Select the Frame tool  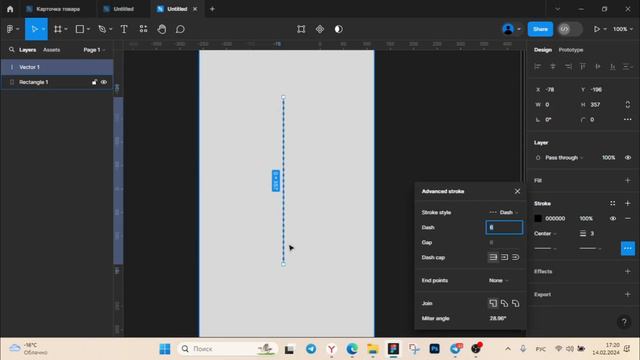coord(58,29)
